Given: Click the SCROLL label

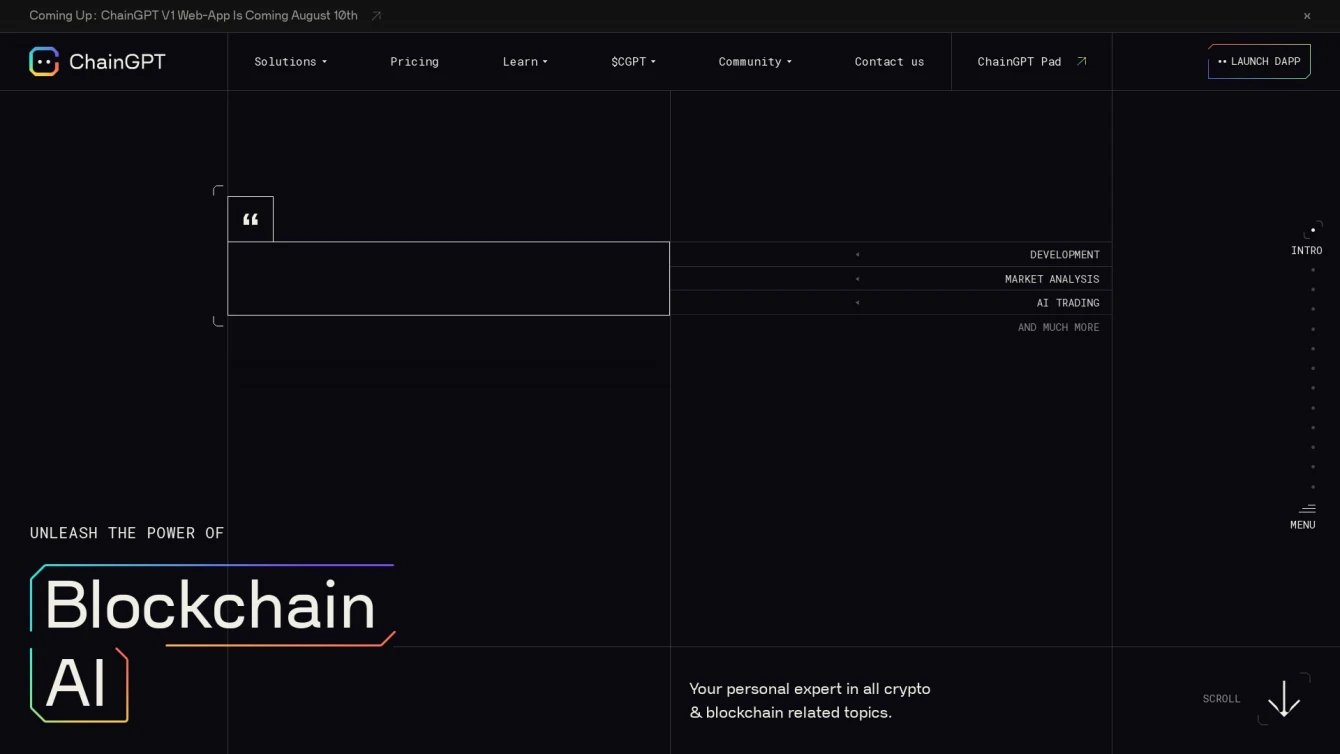Looking at the screenshot, I should [x=1221, y=699].
